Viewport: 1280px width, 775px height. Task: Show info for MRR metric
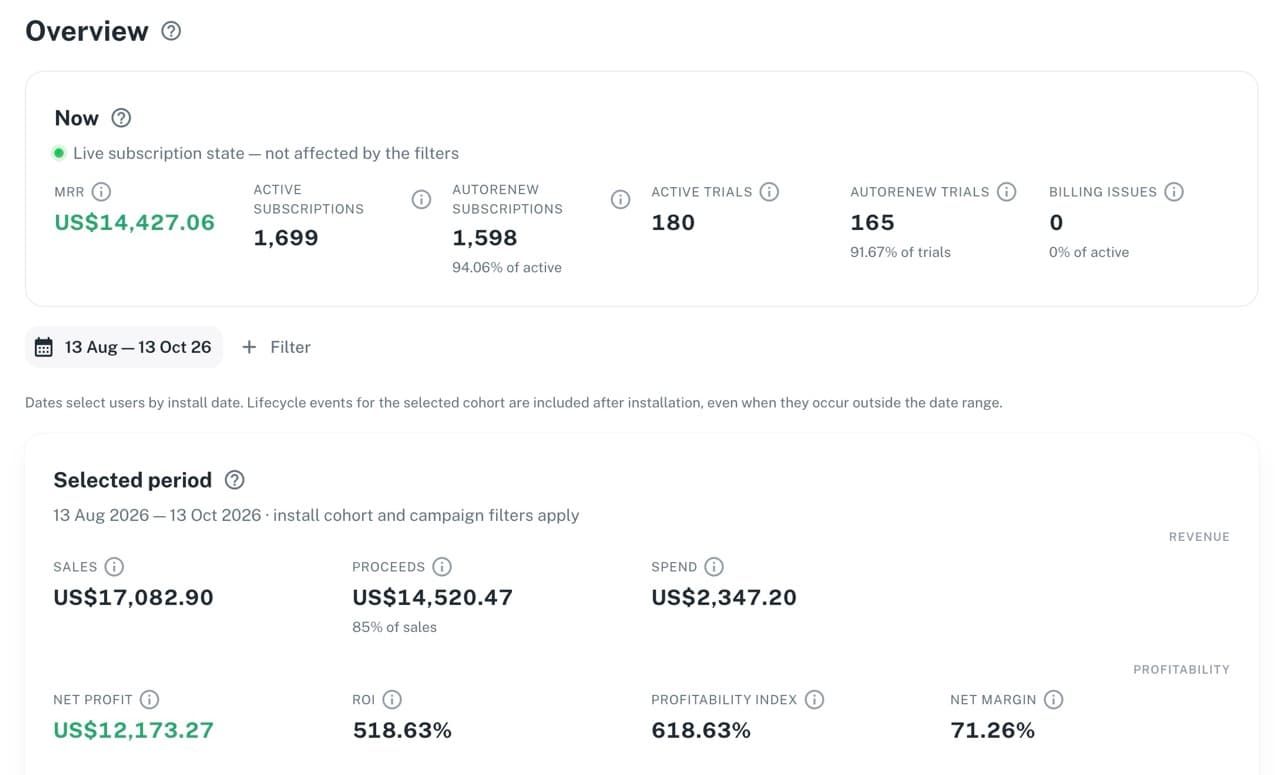(101, 191)
